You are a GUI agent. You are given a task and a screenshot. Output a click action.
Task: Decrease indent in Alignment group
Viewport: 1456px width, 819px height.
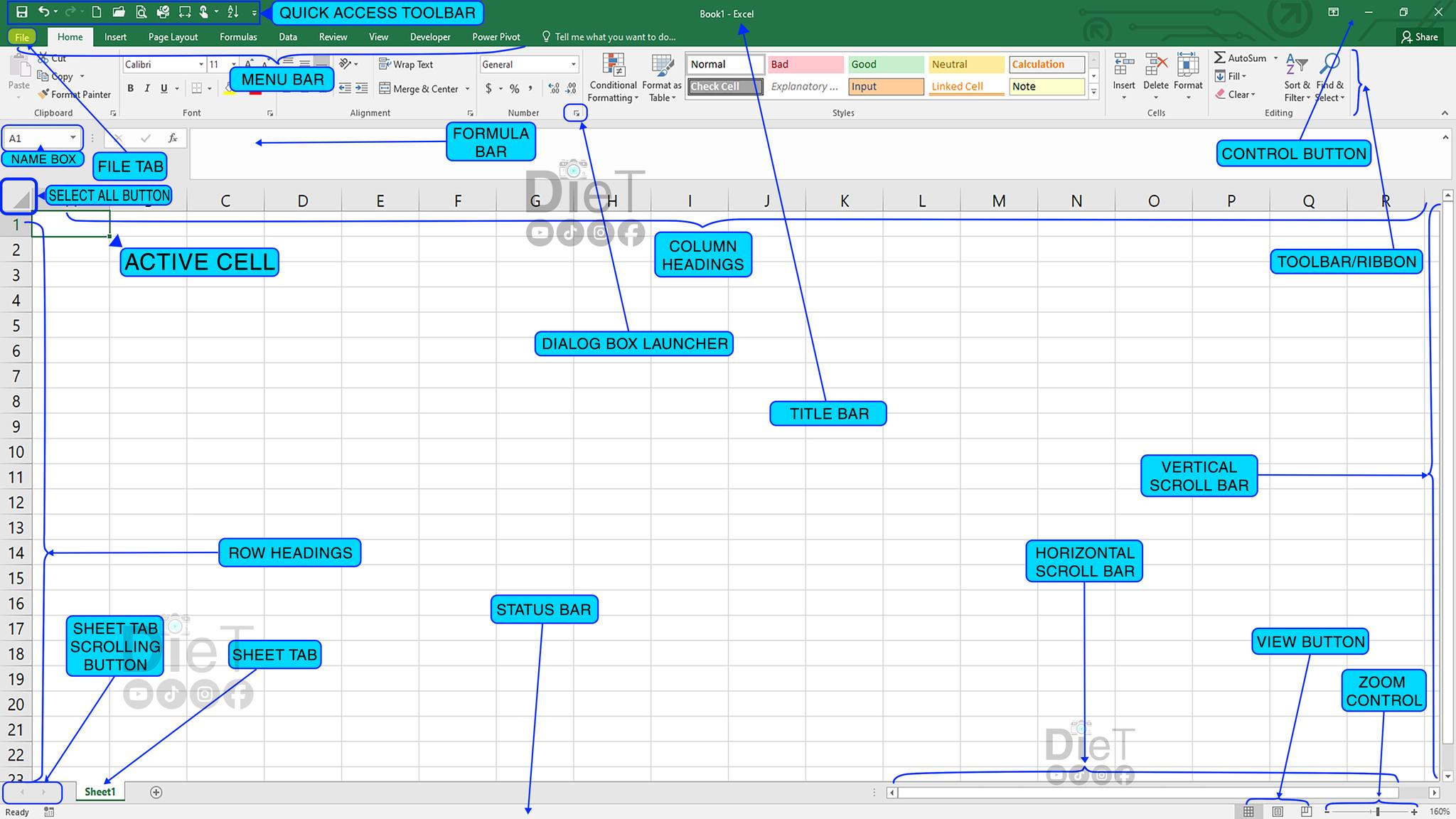point(345,89)
